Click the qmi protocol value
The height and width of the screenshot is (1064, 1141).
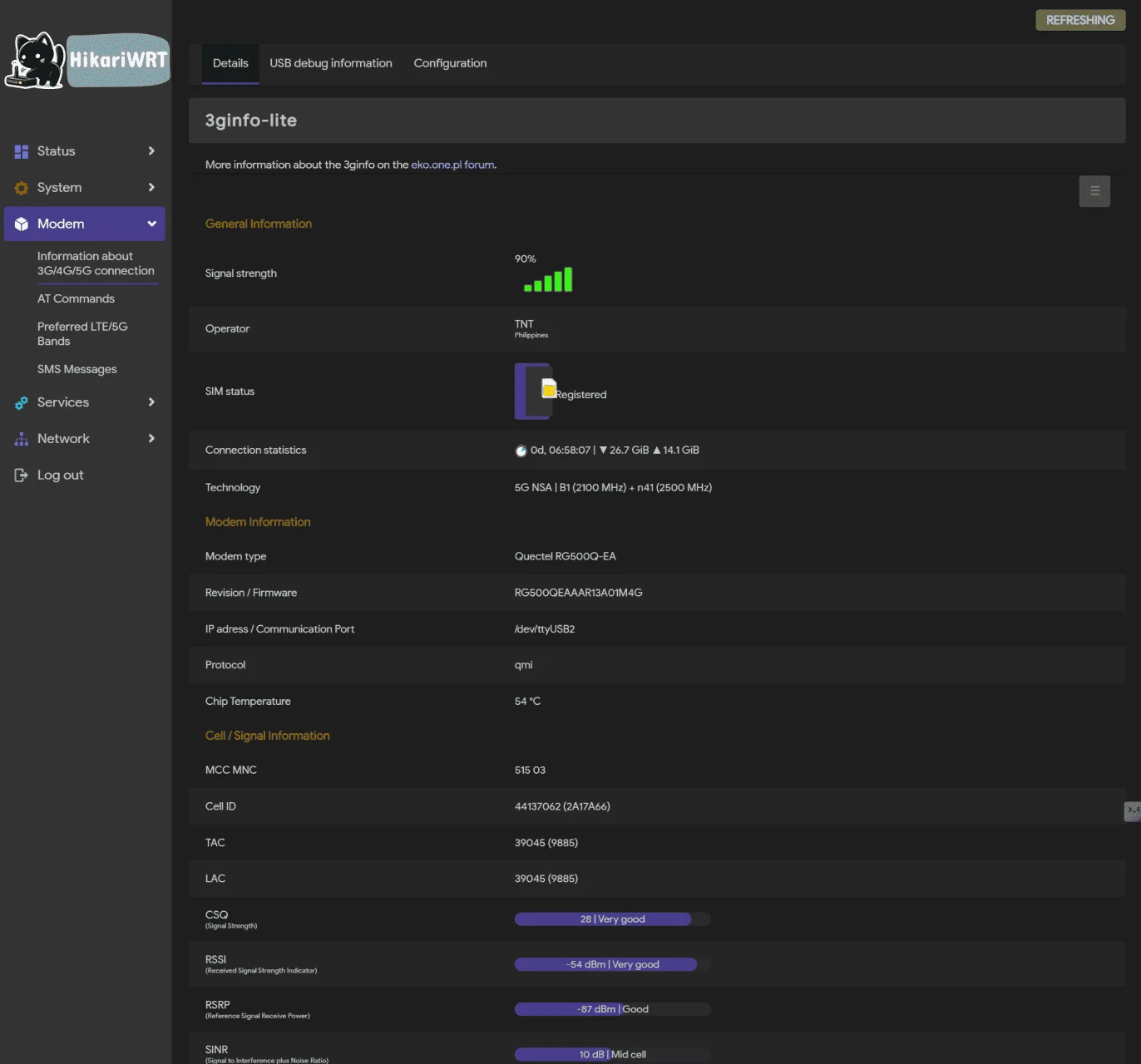click(524, 665)
